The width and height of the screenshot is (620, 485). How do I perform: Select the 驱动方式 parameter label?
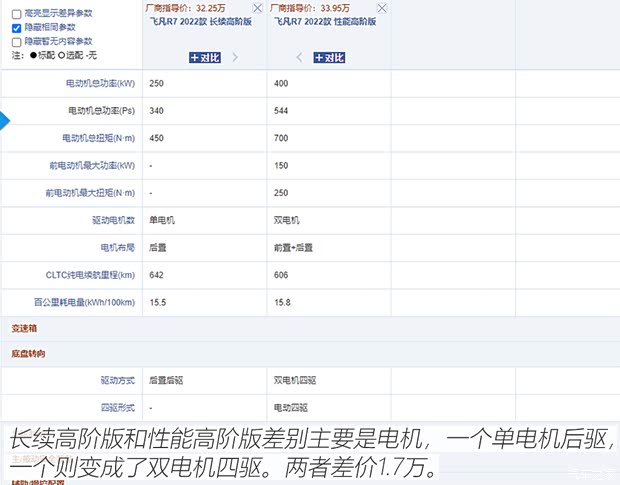click(x=117, y=380)
